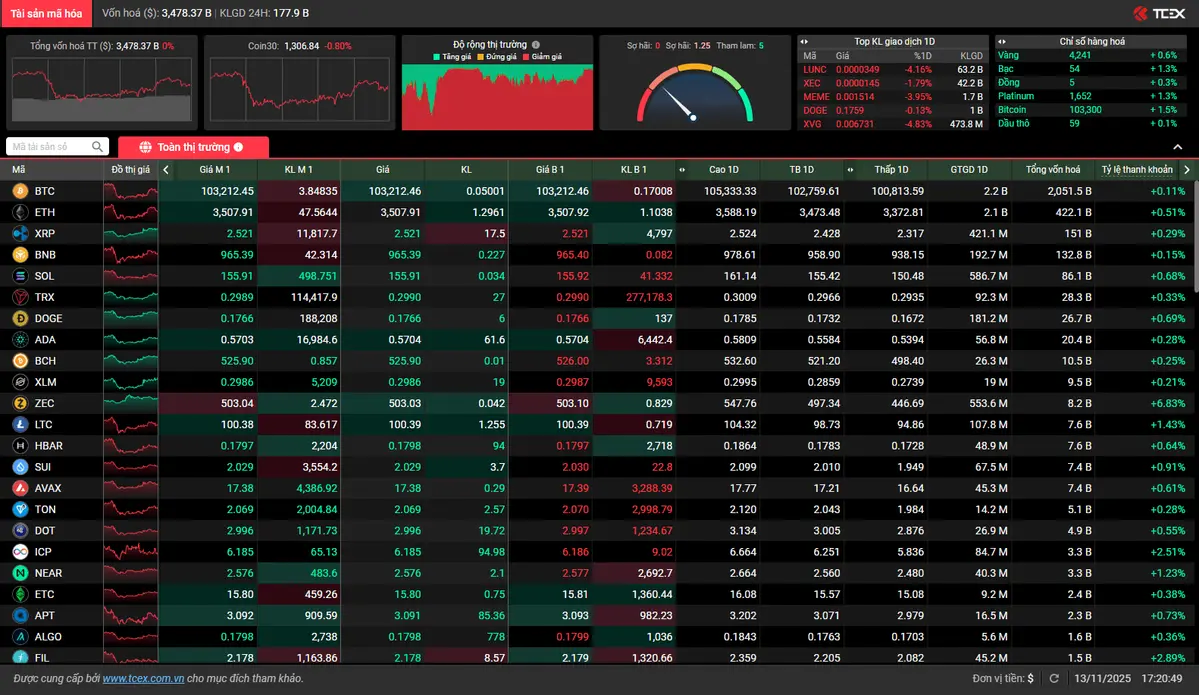Click the TCEX logo
The width and height of the screenshot is (1199, 695).
[x=1159, y=13]
